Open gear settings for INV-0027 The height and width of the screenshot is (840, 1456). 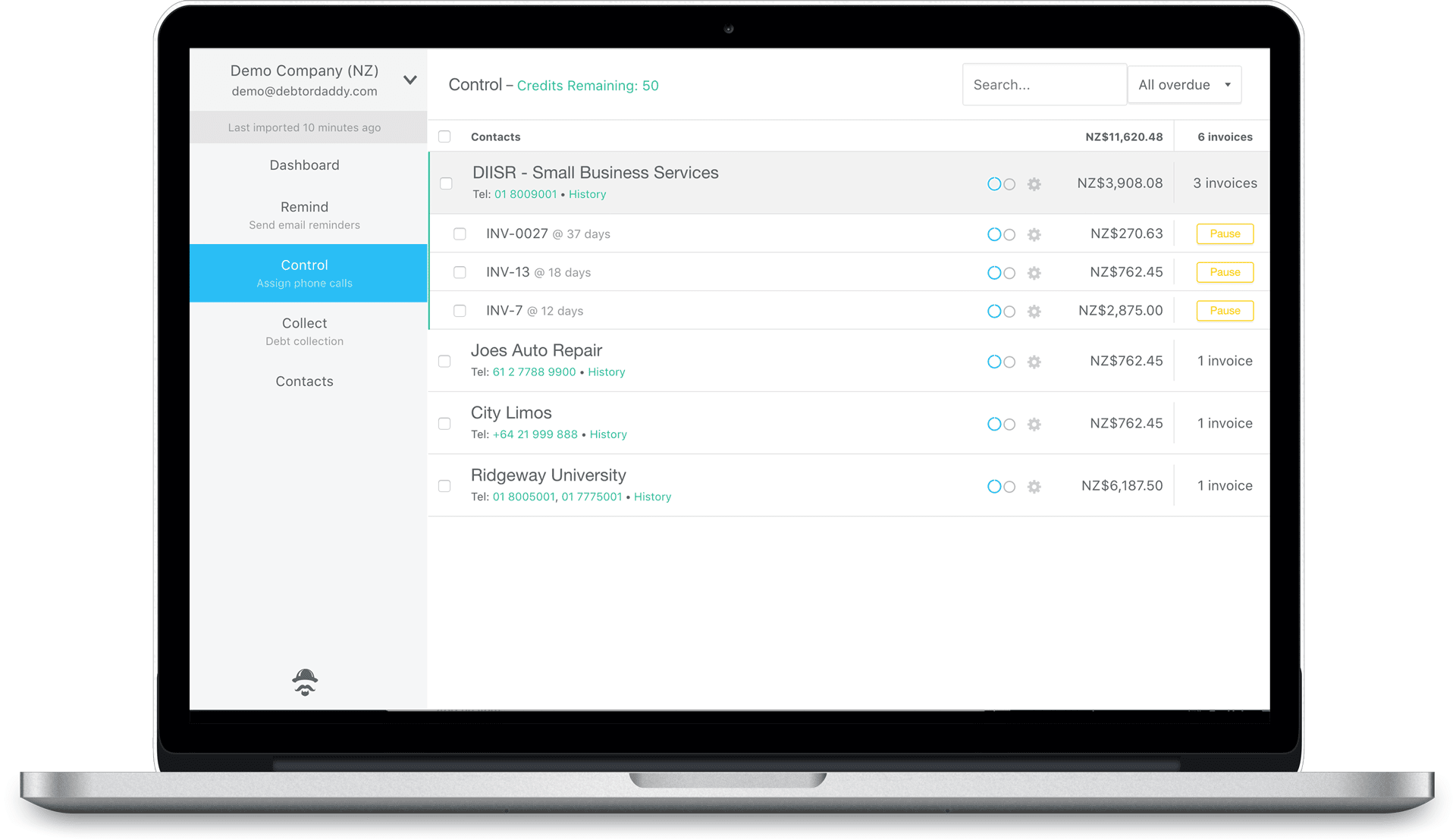[x=1034, y=235]
